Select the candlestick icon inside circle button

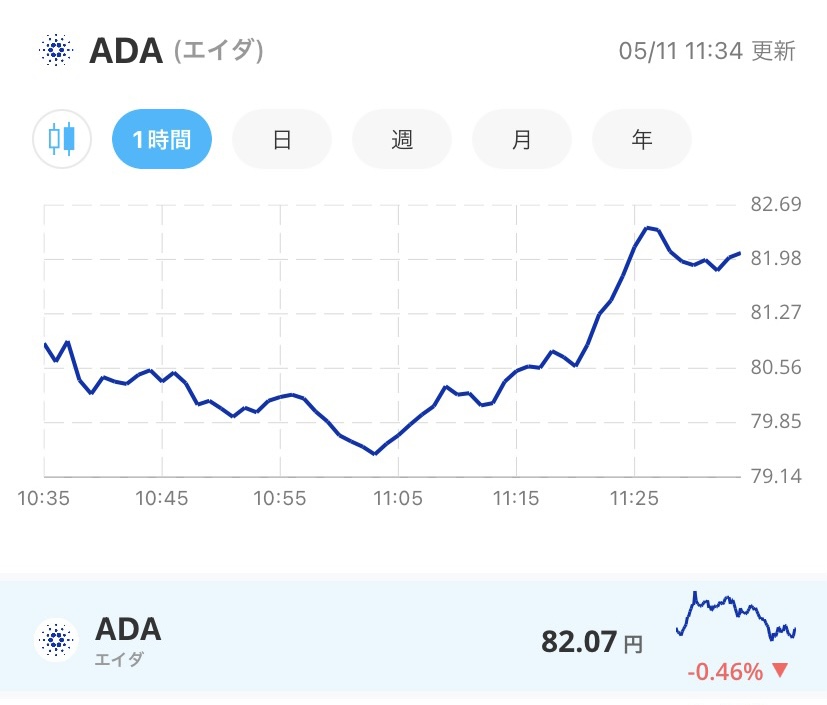pyautogui.click(x=60, y=139)
